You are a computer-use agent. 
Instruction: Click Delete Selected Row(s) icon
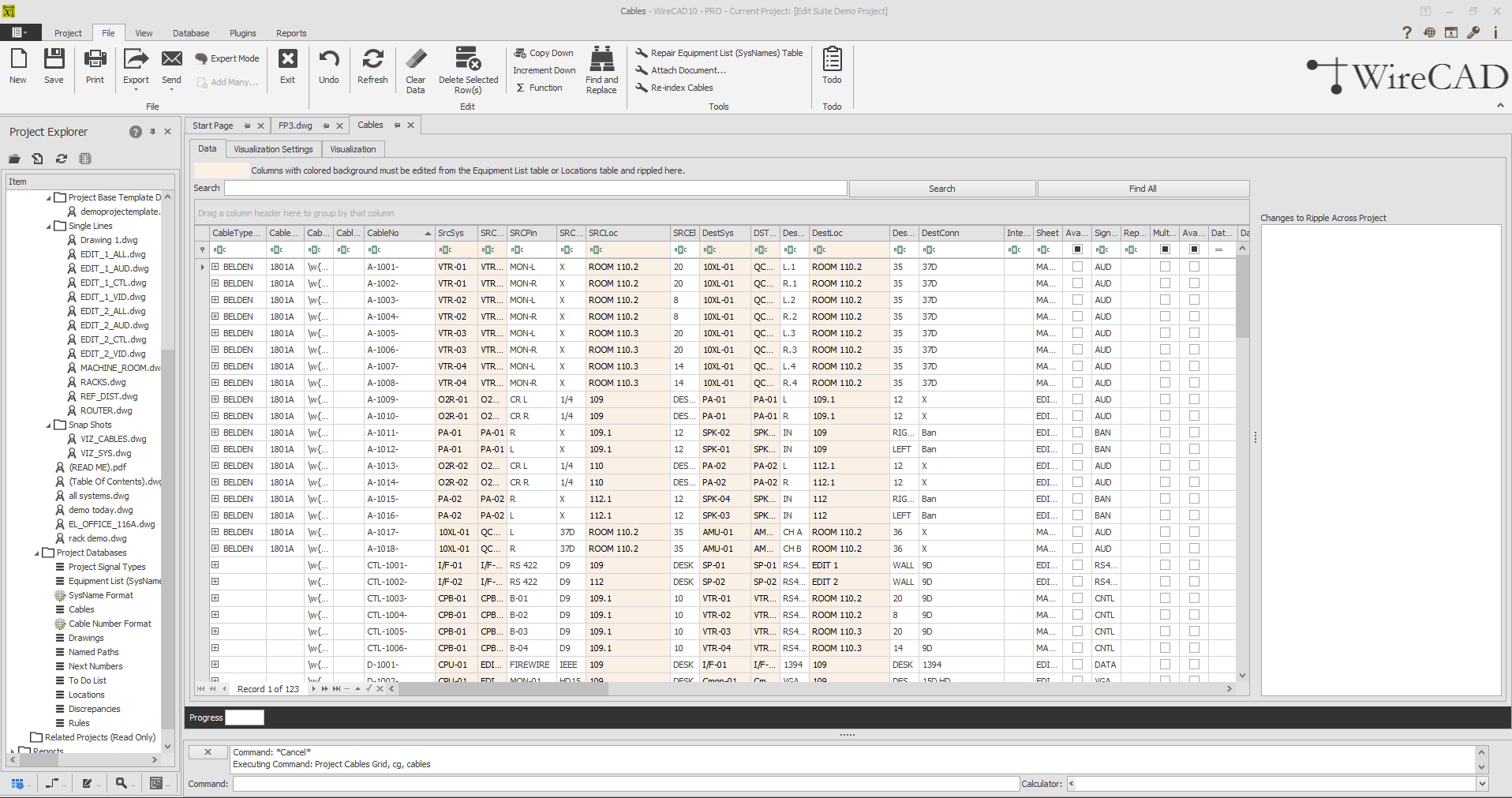click(469, 59)
